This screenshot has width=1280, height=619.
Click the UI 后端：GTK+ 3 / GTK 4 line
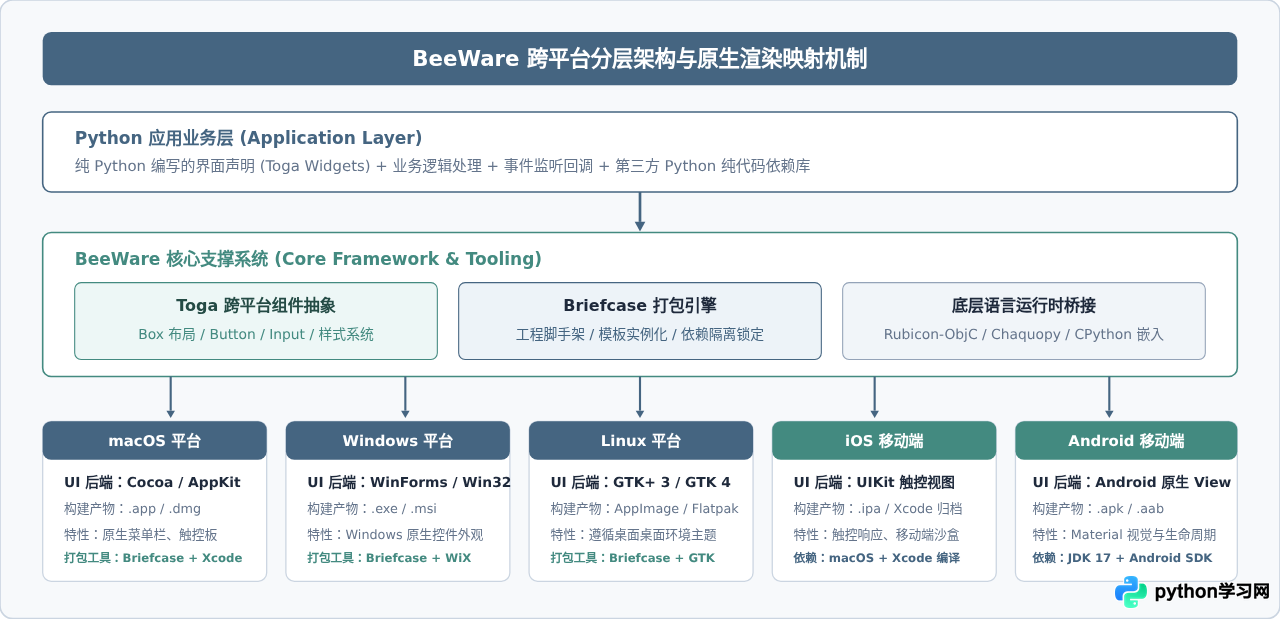click(640, 482)
